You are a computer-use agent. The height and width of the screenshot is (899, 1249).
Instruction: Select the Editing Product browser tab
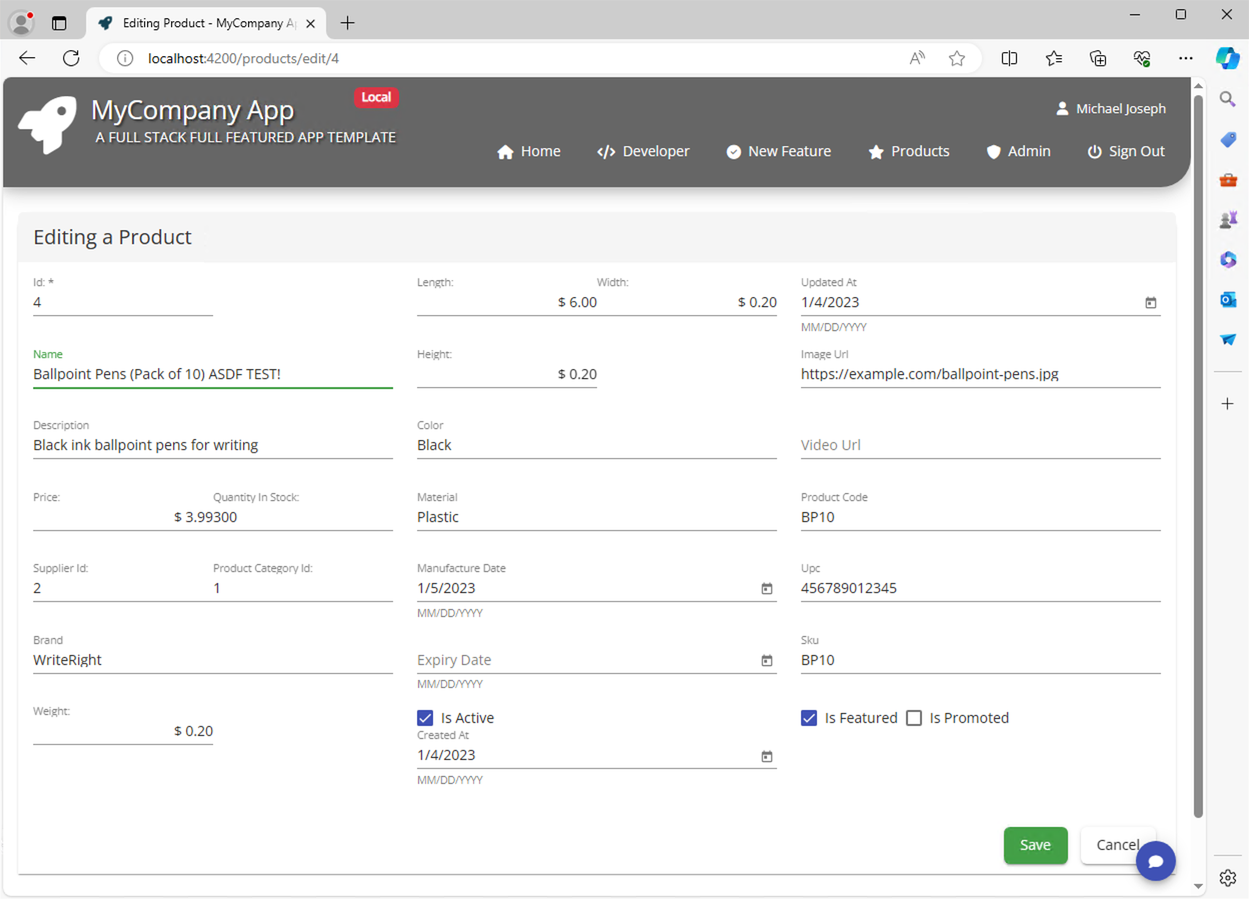click(208, 22)
